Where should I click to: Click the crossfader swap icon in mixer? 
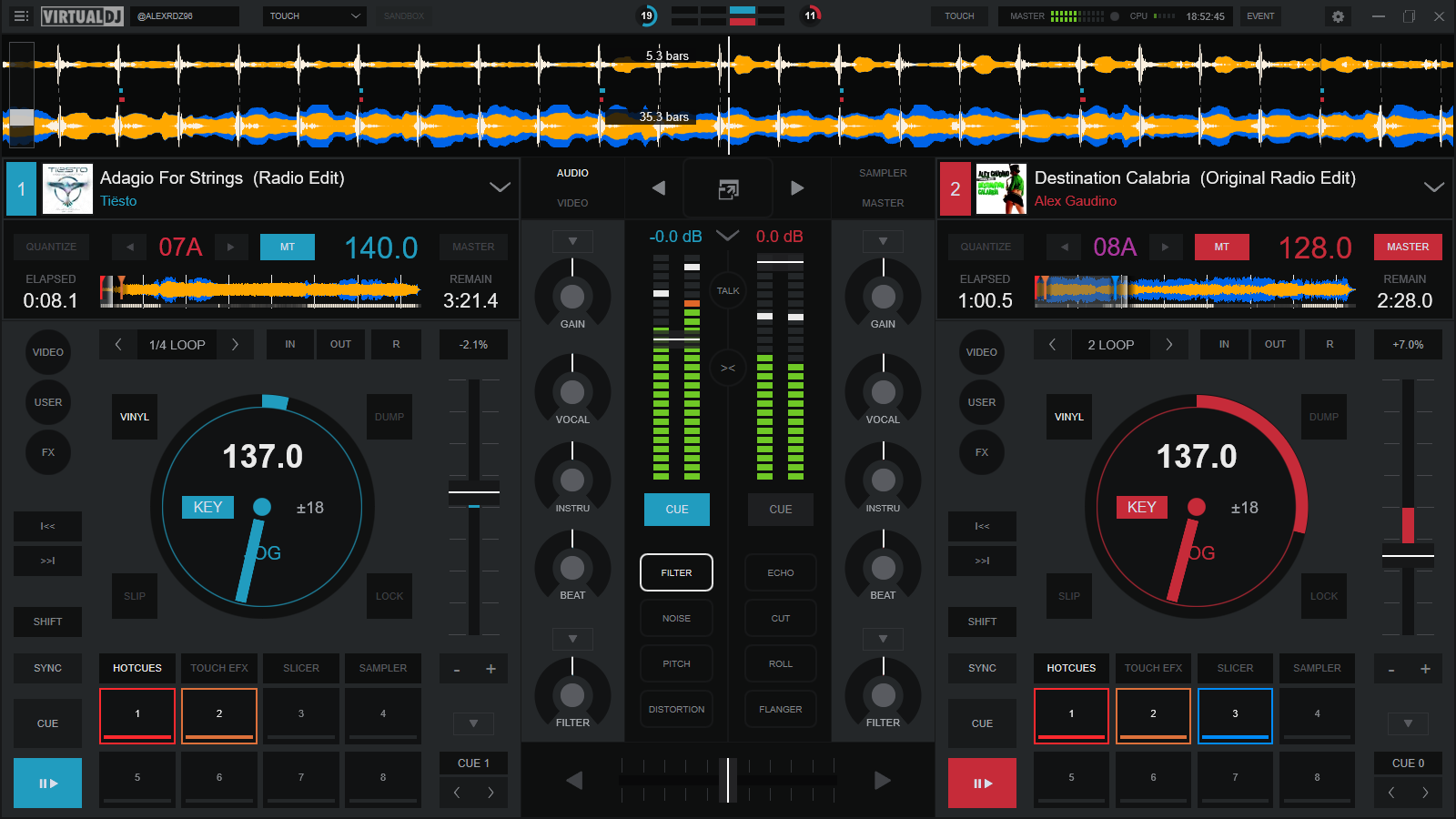[728, 369]
